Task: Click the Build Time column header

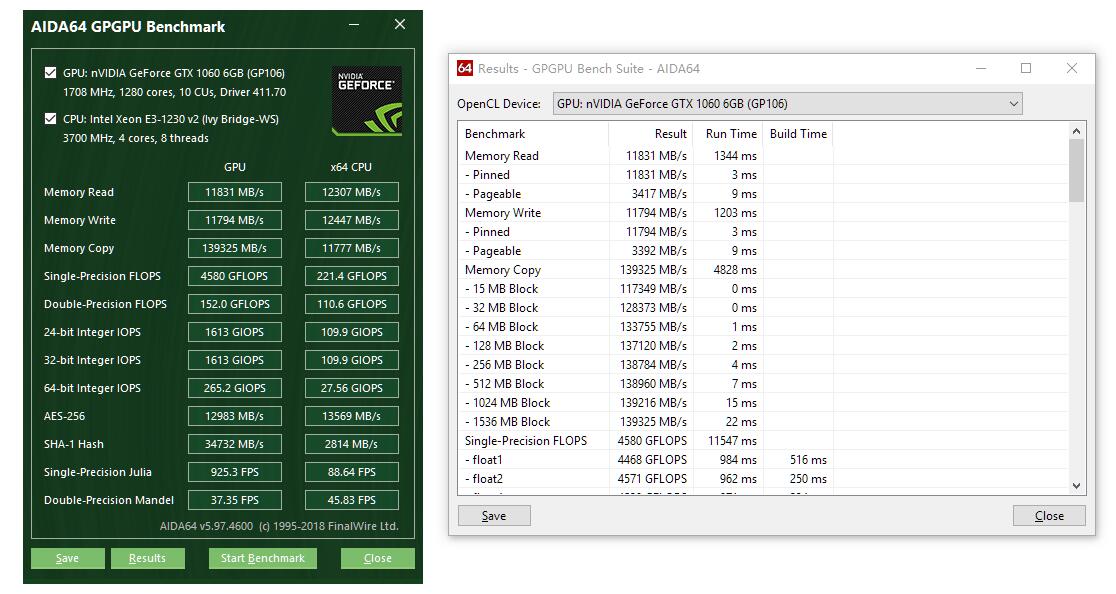Action: [798, 134]
